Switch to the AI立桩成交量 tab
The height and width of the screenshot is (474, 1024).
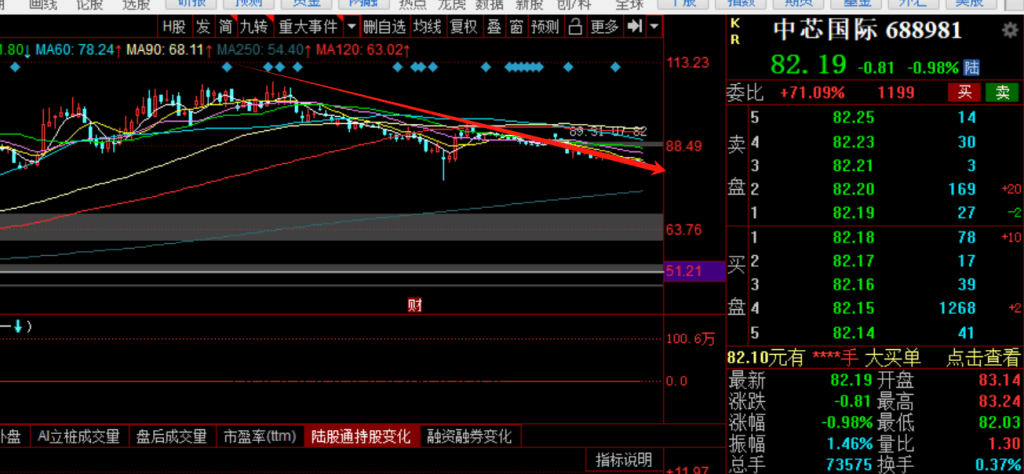click(x=78, y=436)
